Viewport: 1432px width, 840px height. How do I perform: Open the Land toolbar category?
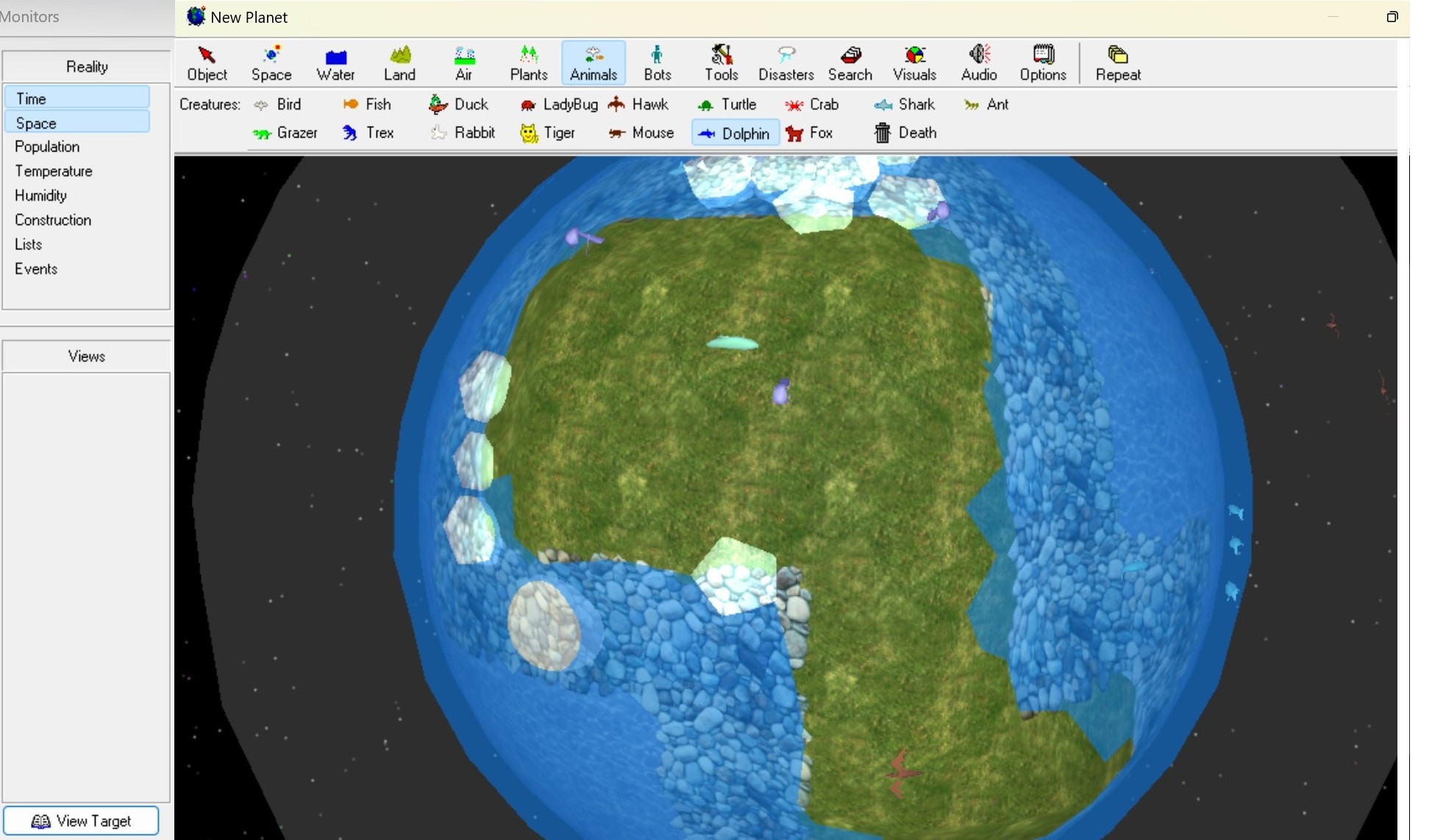(x=399, y=63)
